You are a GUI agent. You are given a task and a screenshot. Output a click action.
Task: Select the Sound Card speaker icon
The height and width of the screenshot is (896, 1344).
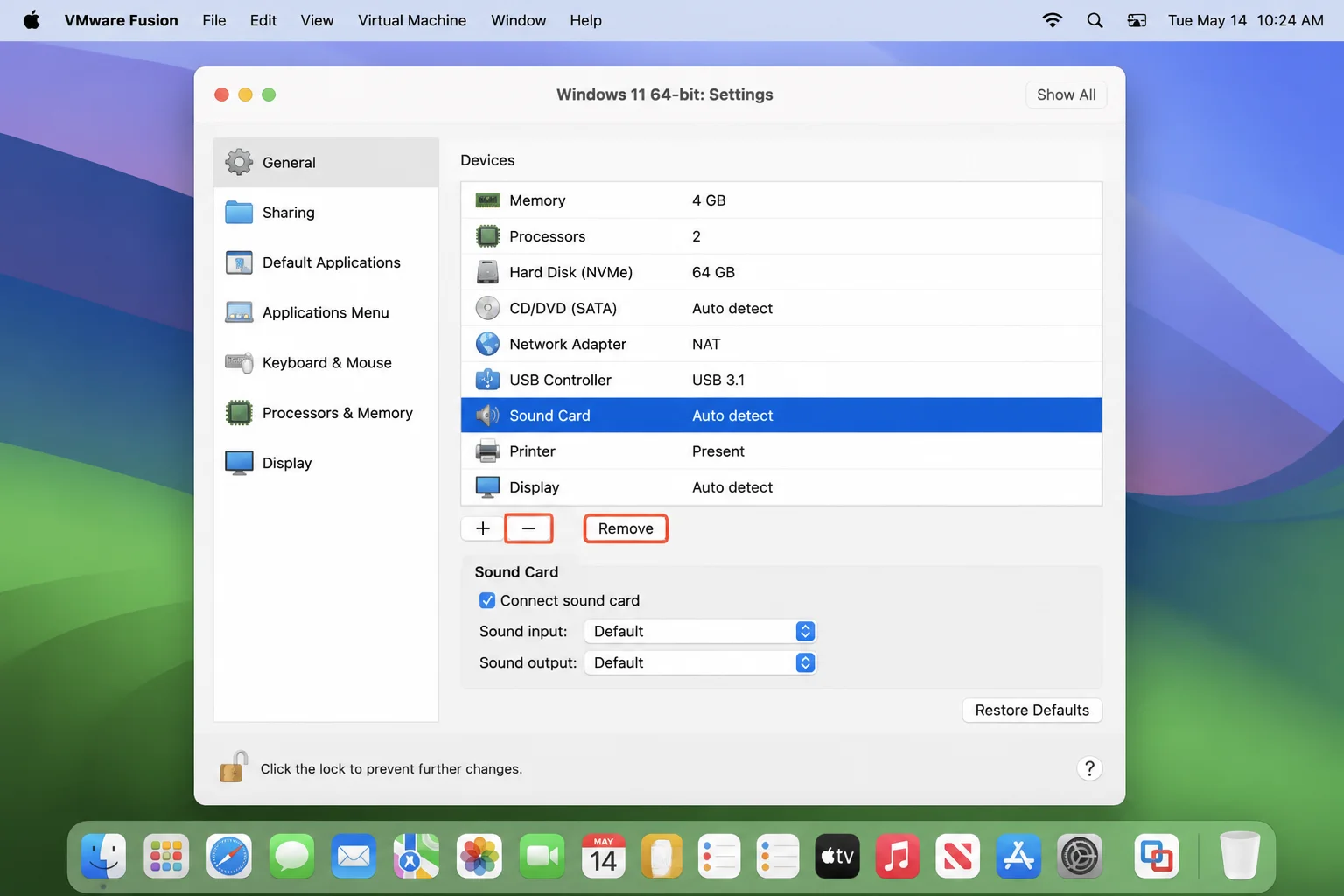click(487, 416)
